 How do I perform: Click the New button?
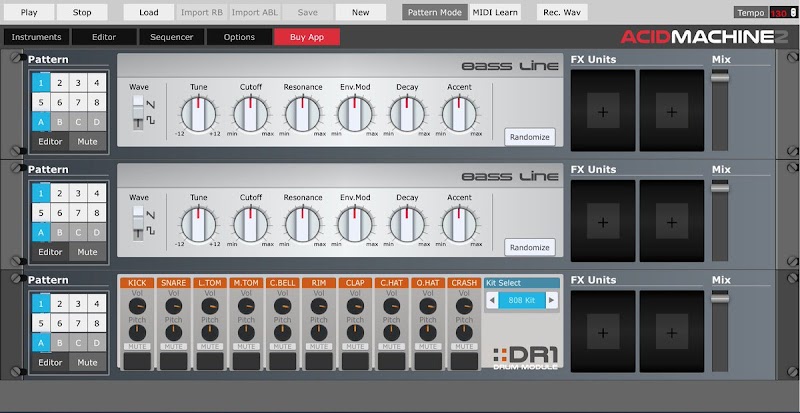click(360, 12)
